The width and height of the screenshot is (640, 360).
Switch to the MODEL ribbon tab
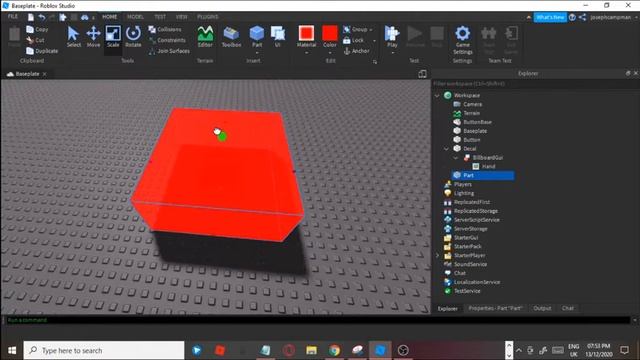point(135,17)
